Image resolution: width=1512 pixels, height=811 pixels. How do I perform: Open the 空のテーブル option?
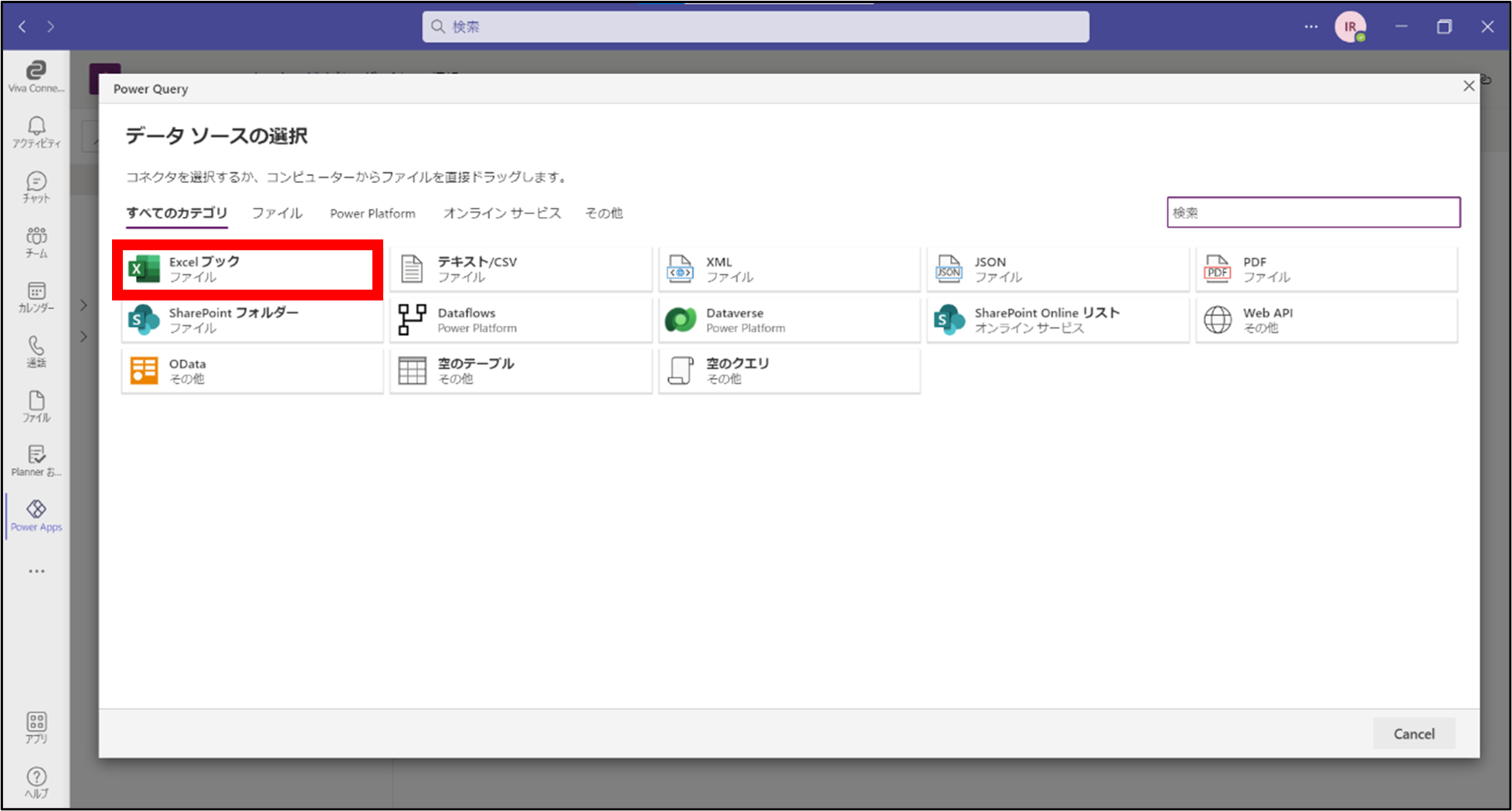click(519, 370)
